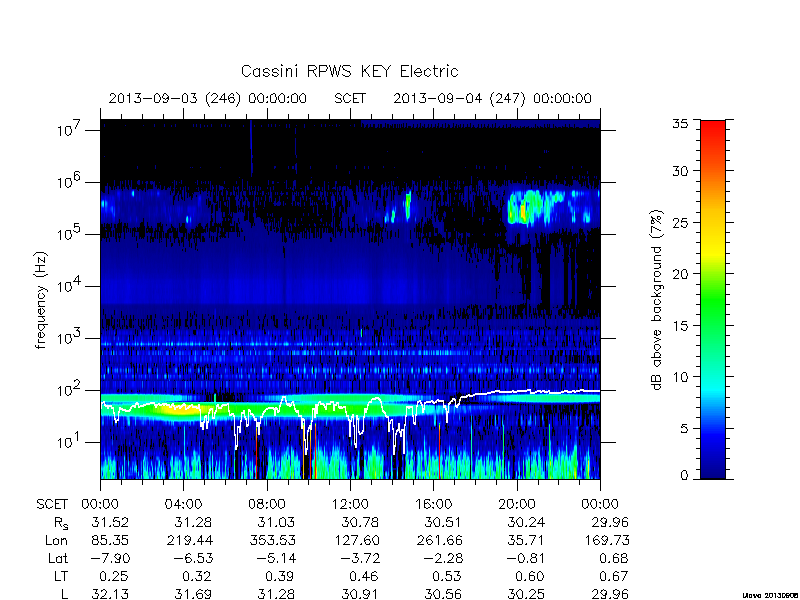Click the 10⁵ frequency axis label
This screenshot has width=800, height=600.
pyautogui.click(x=69, y=233)
